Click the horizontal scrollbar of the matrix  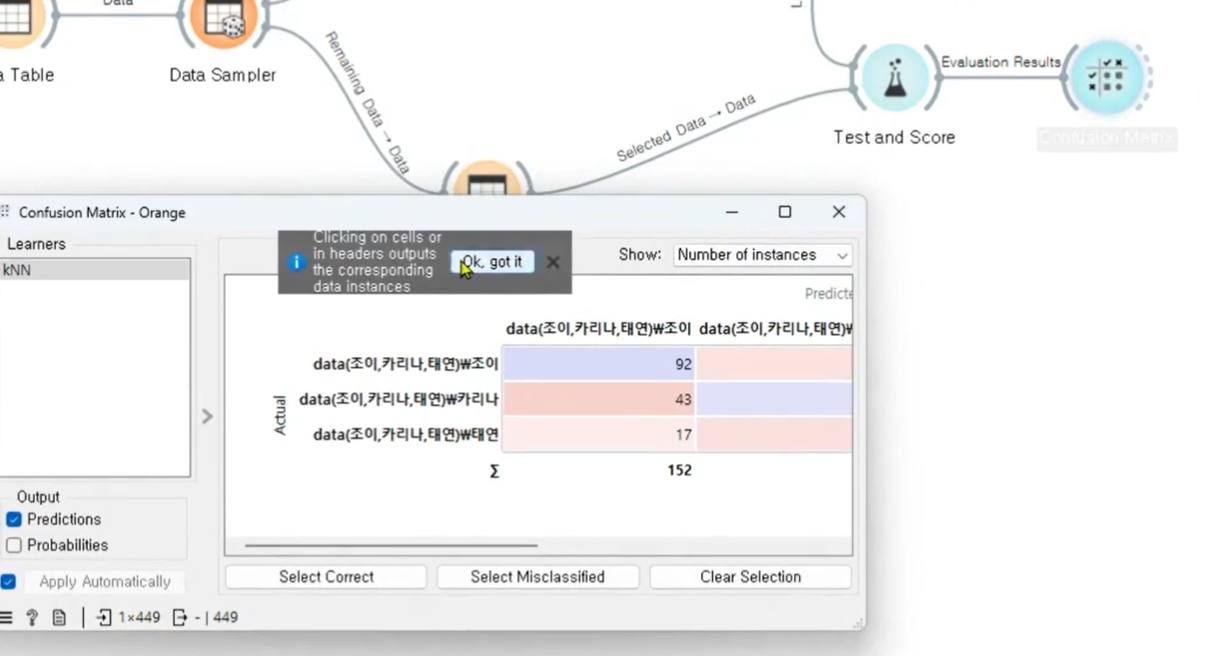391,546
